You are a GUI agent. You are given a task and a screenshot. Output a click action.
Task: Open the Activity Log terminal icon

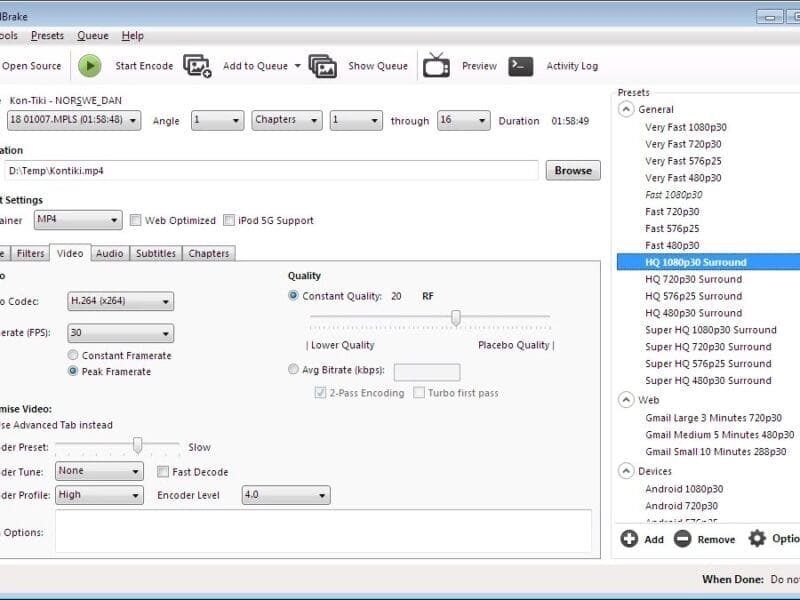[520, 66]
